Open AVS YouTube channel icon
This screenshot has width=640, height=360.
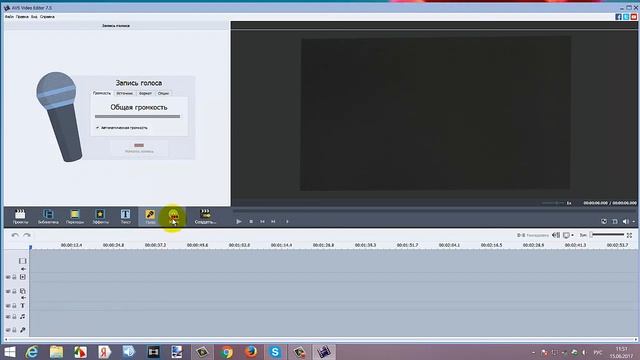[634, 17]
